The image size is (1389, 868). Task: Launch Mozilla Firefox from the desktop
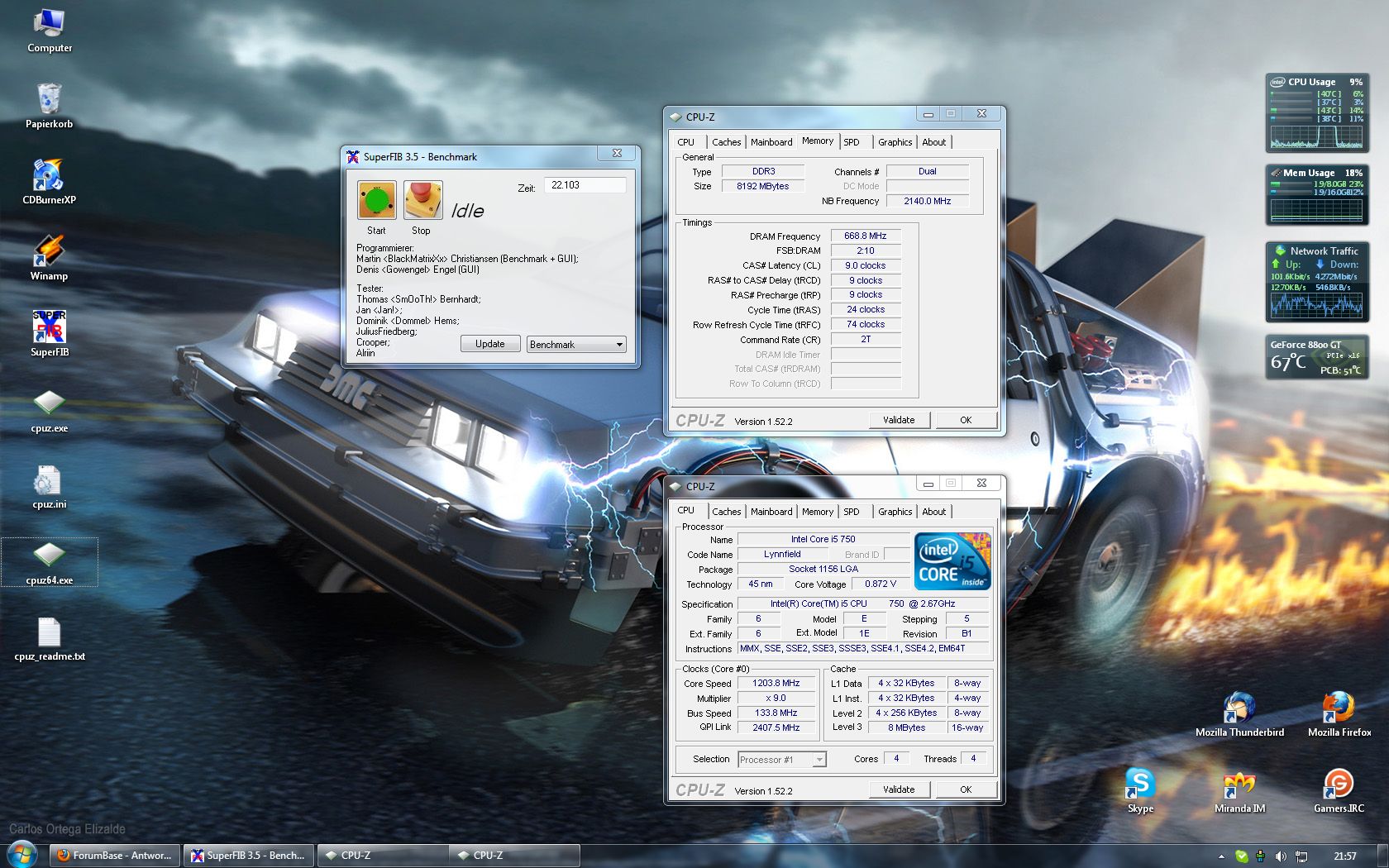[1339, 714]
